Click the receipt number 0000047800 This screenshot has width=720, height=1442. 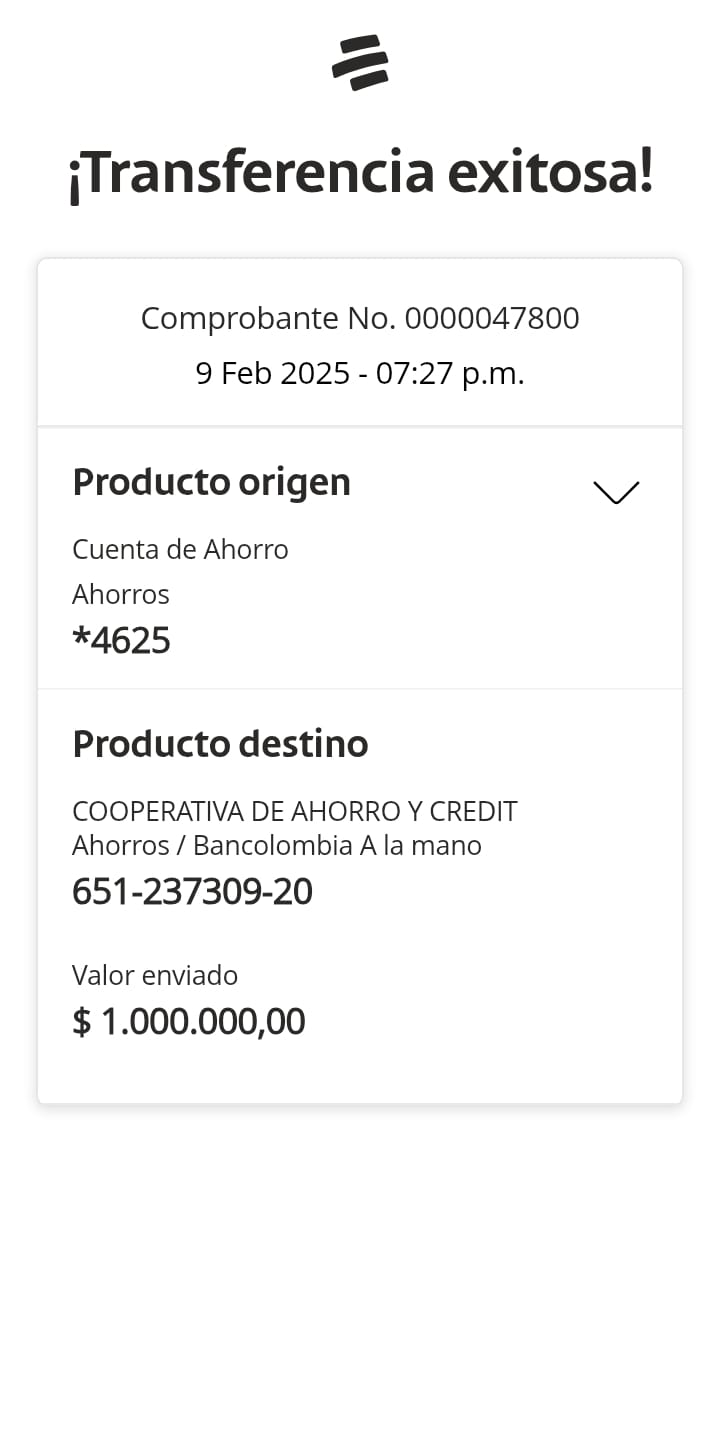[492, 318]
